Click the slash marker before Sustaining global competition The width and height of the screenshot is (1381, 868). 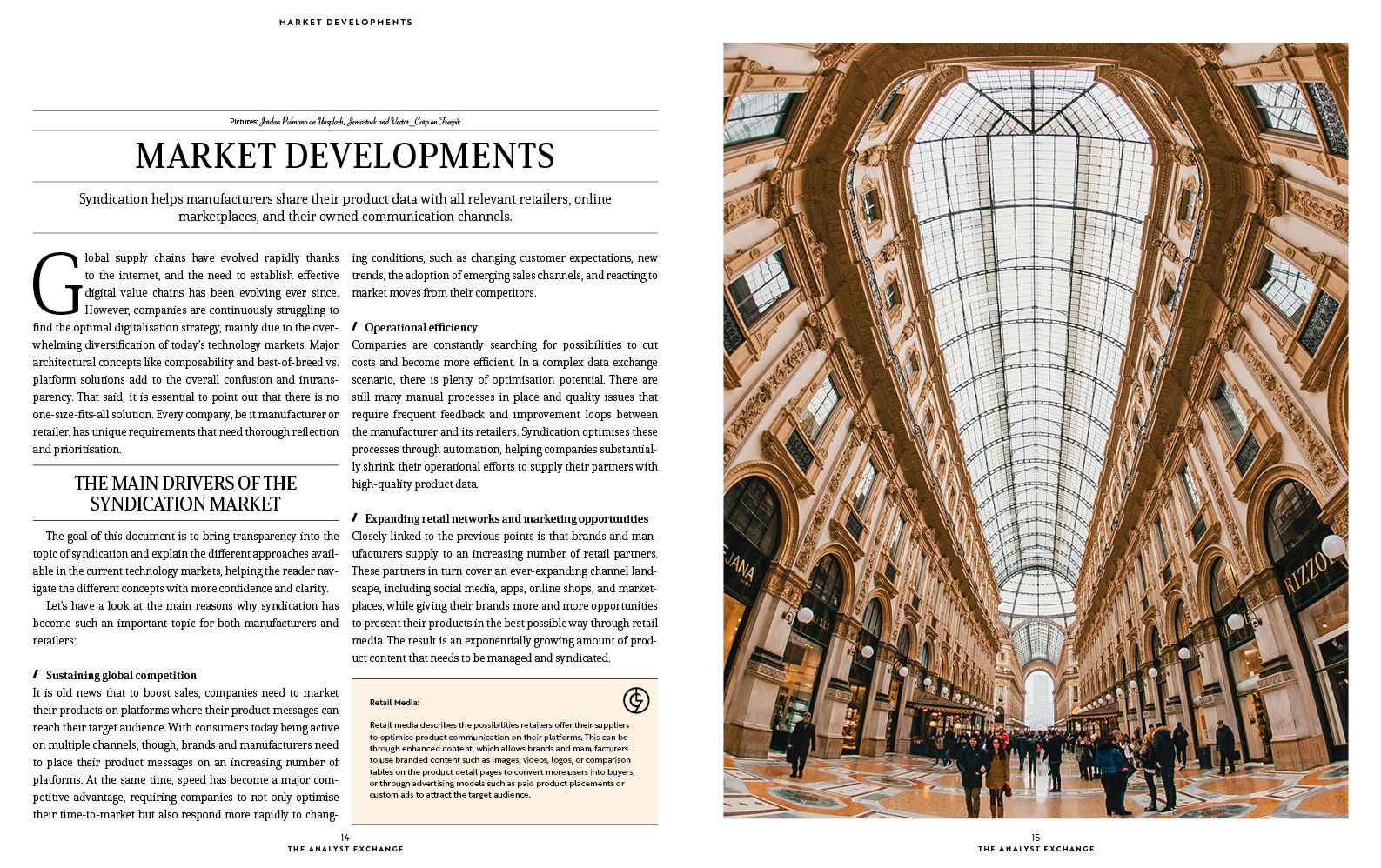[x=36, y=675]
